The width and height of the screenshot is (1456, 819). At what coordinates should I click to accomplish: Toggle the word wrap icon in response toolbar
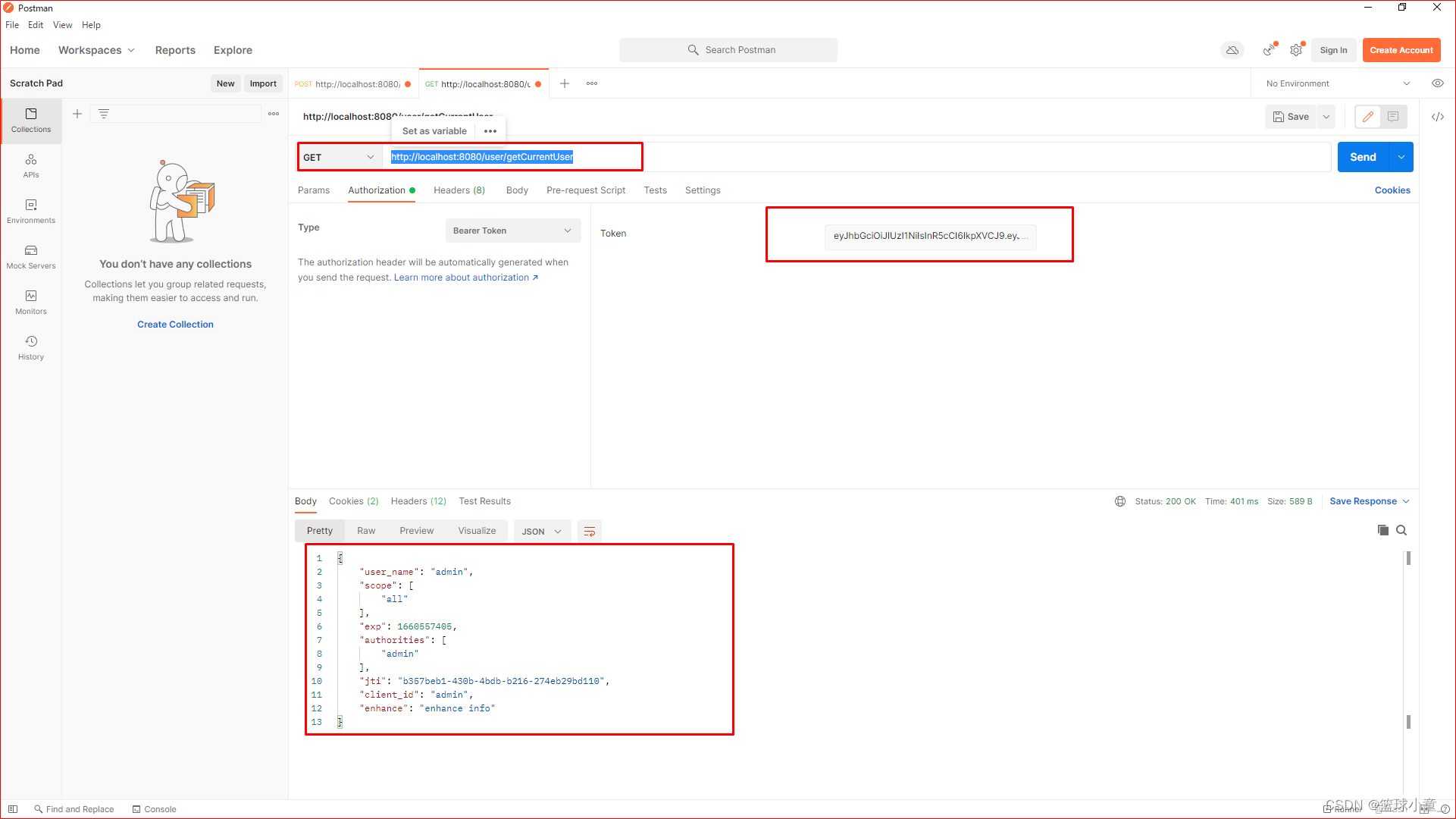coord(590,532)
